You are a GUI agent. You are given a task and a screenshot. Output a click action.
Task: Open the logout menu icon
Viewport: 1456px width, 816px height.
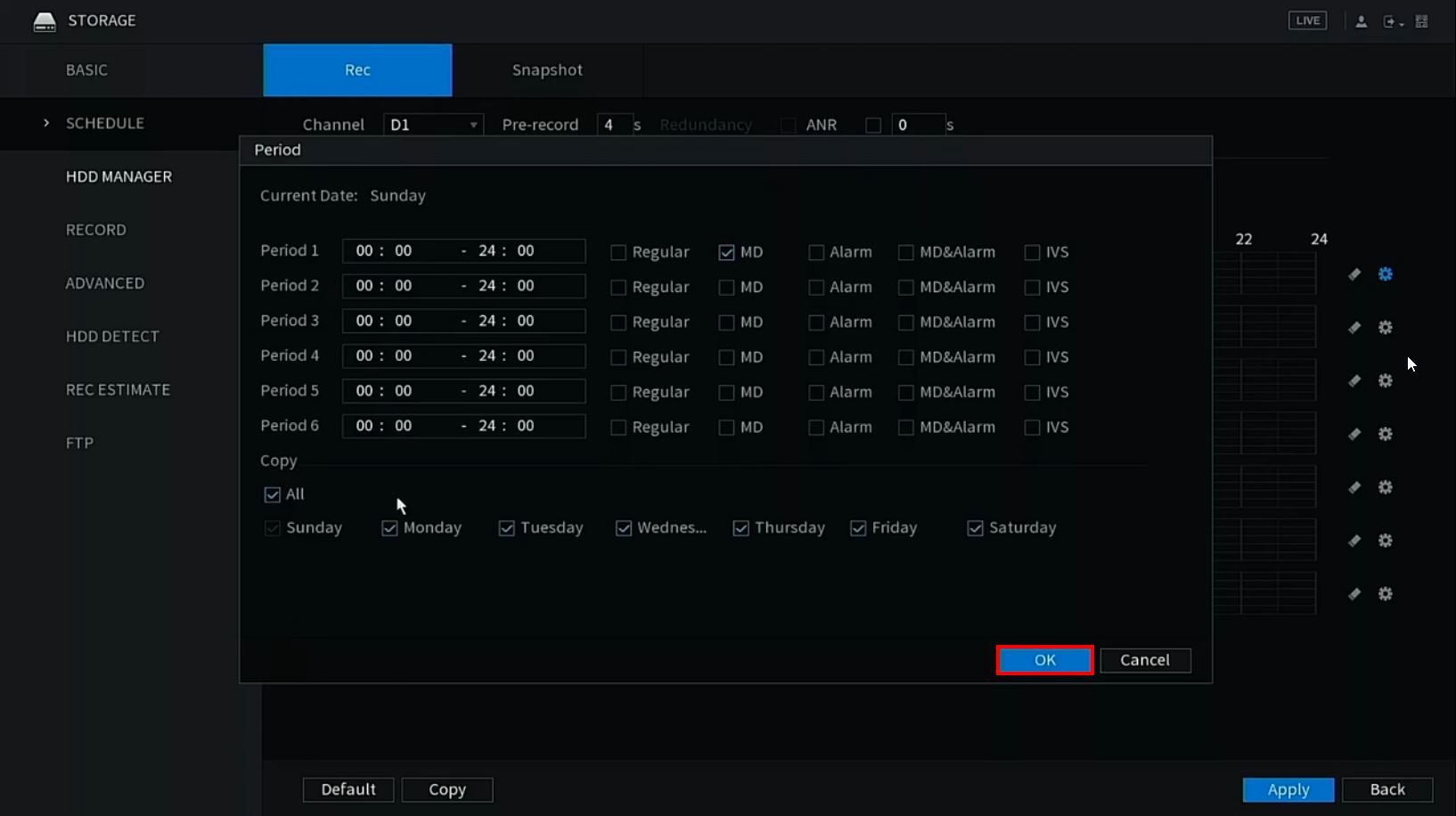tap(1391, 21)
